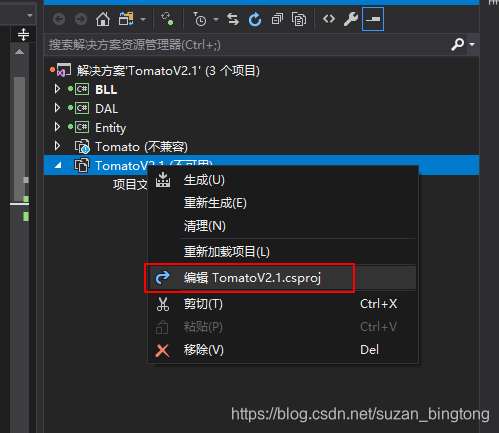Choose 重新加载项目(L) menu item

283,252
